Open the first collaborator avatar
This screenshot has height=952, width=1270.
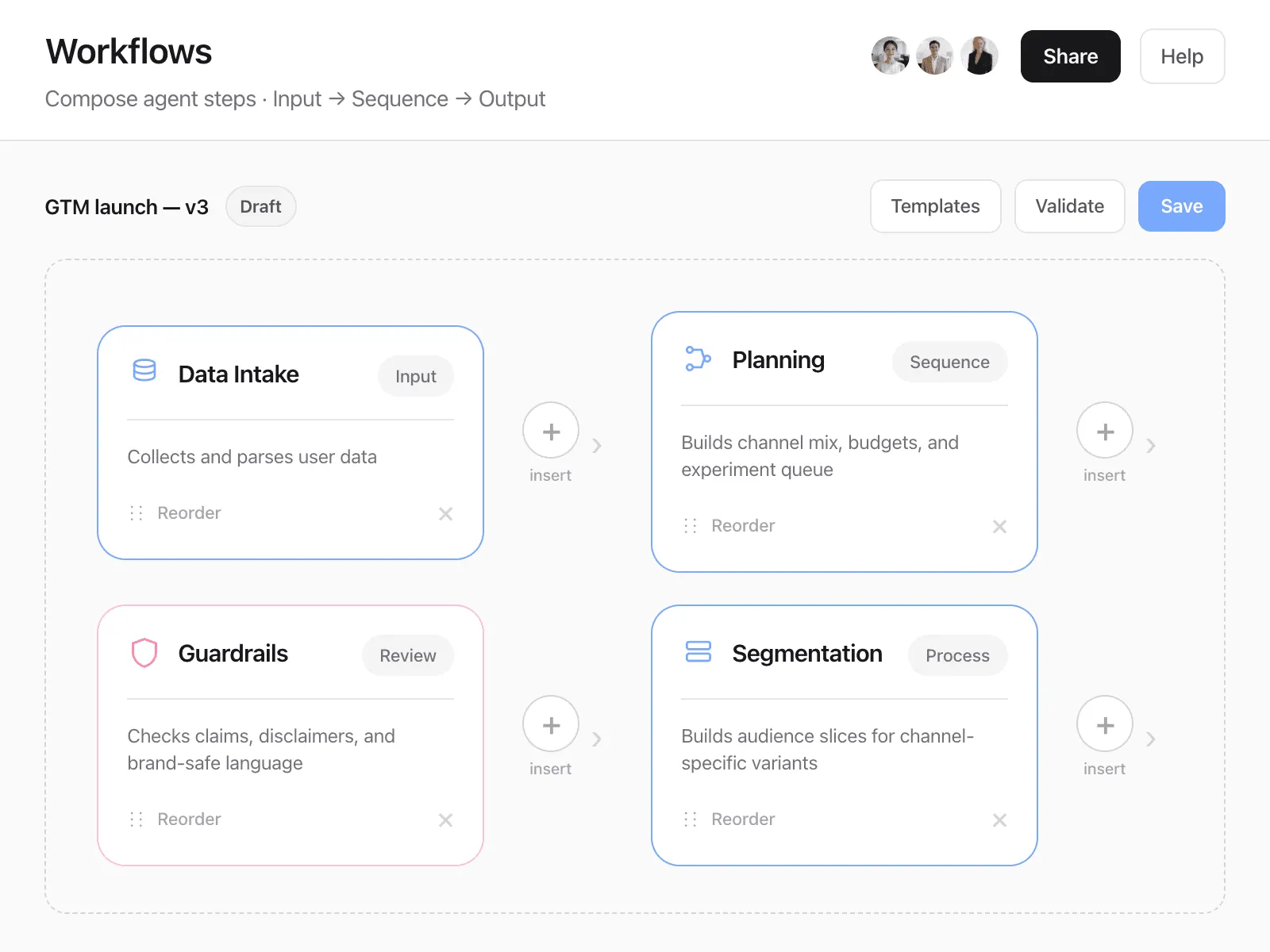(x=891, y=56)
